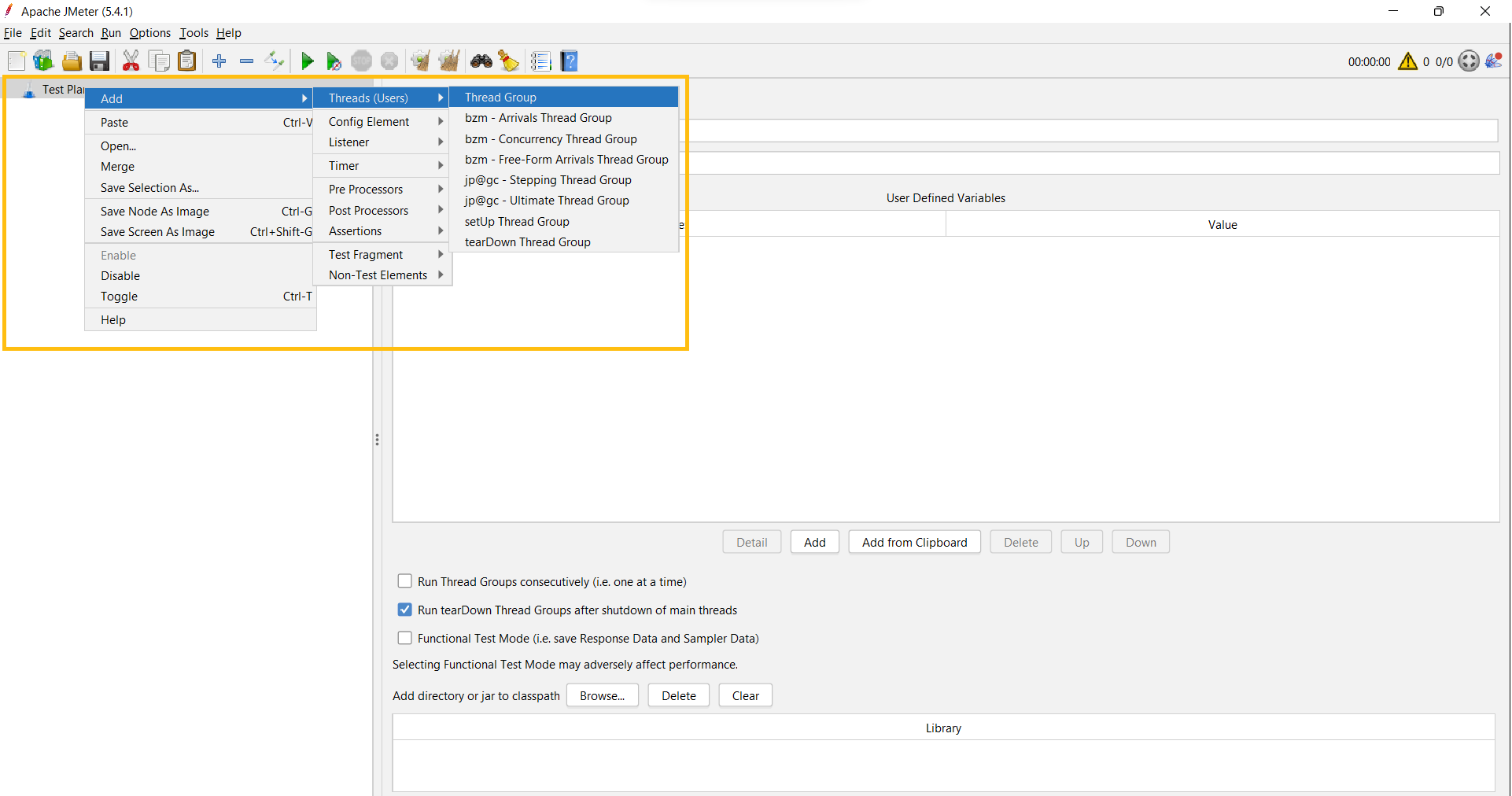The width and height of the screenshot is (1512, 796).
Task: Click the Test Plan beaker tree icon
Action: coord(29,90)
